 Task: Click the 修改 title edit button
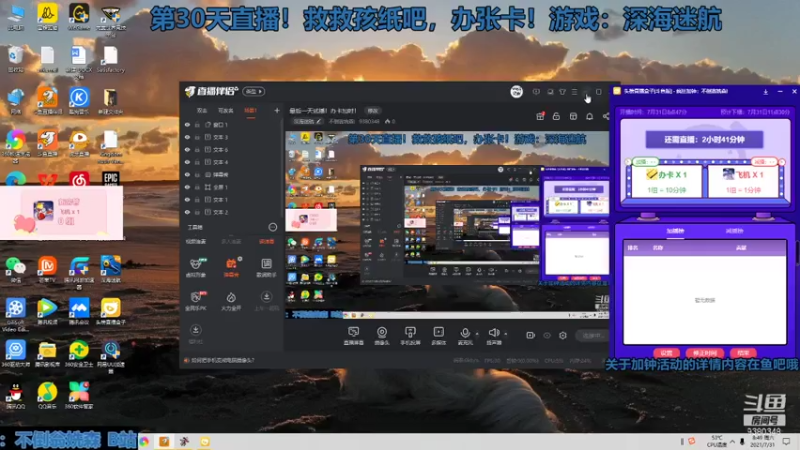coord(373,111)
